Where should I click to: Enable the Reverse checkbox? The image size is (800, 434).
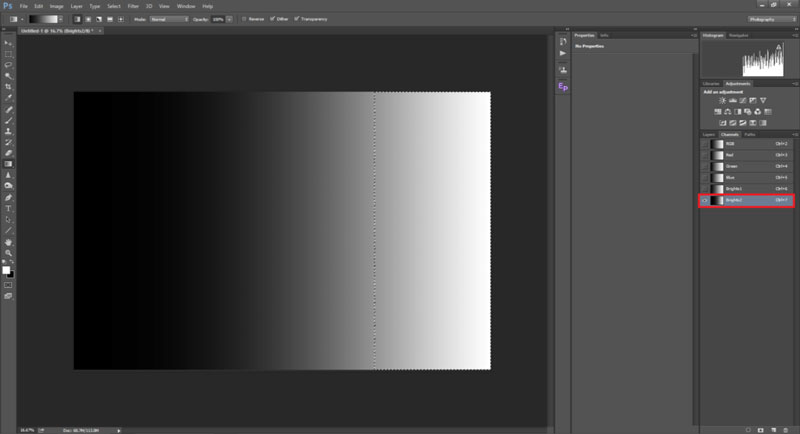click(245, 18)
